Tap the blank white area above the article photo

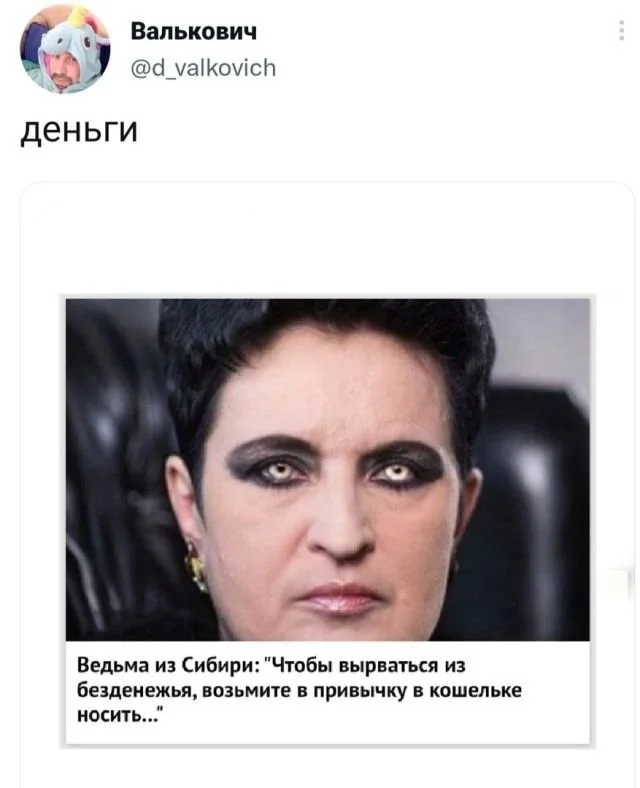[x=328, y=239]
